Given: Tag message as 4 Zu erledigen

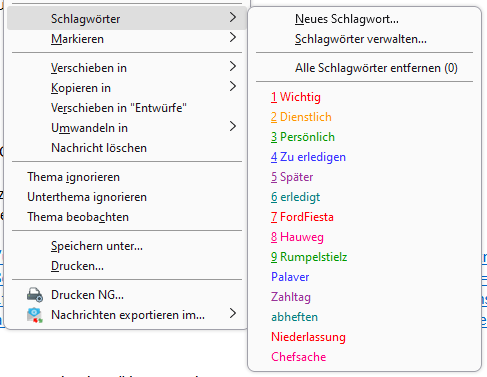Looking at the screenshot, I should pos(308,157).
